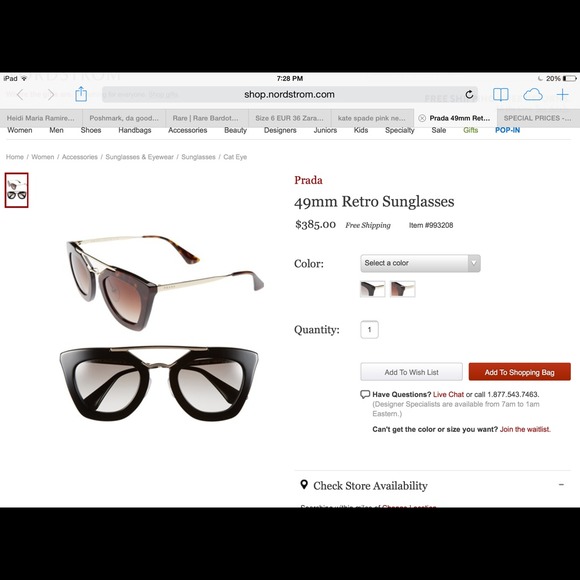The height and width of the screenshot is (580, 580).
Task: Tap the $385.00 price
Action: click(x=316, y=225)
